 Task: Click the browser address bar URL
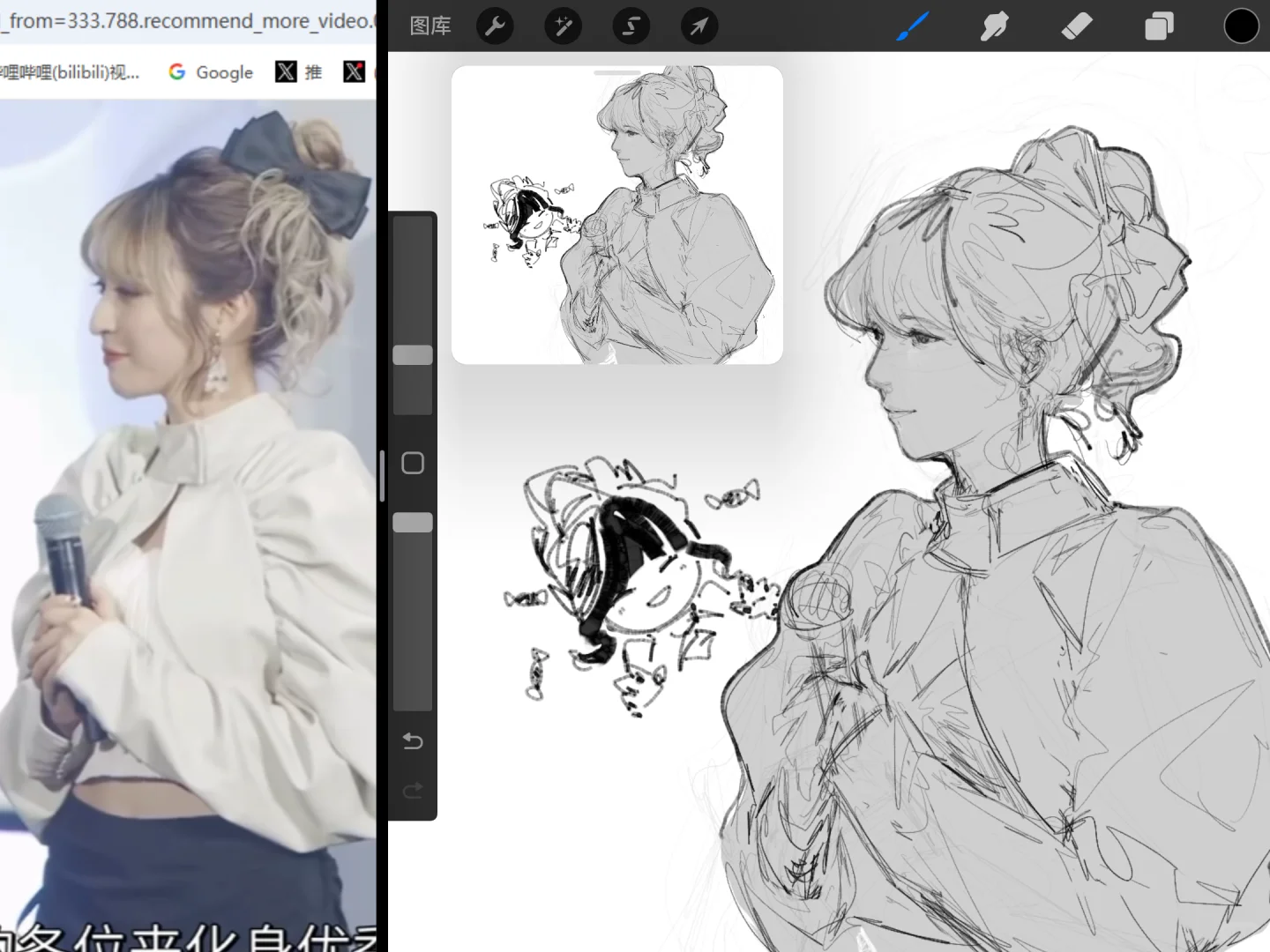[187, 20]
